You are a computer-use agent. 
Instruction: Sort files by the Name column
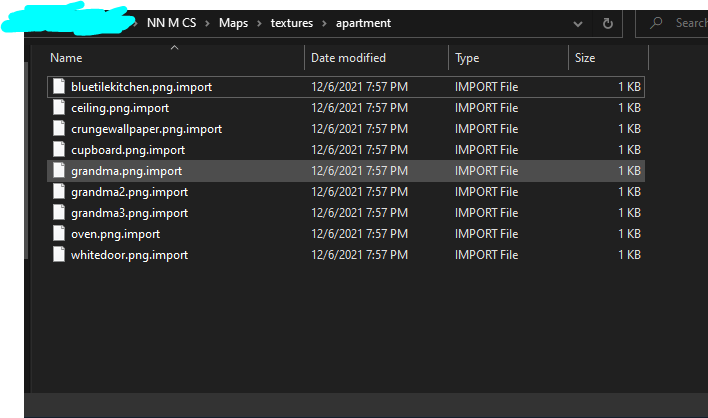point(66,58)
